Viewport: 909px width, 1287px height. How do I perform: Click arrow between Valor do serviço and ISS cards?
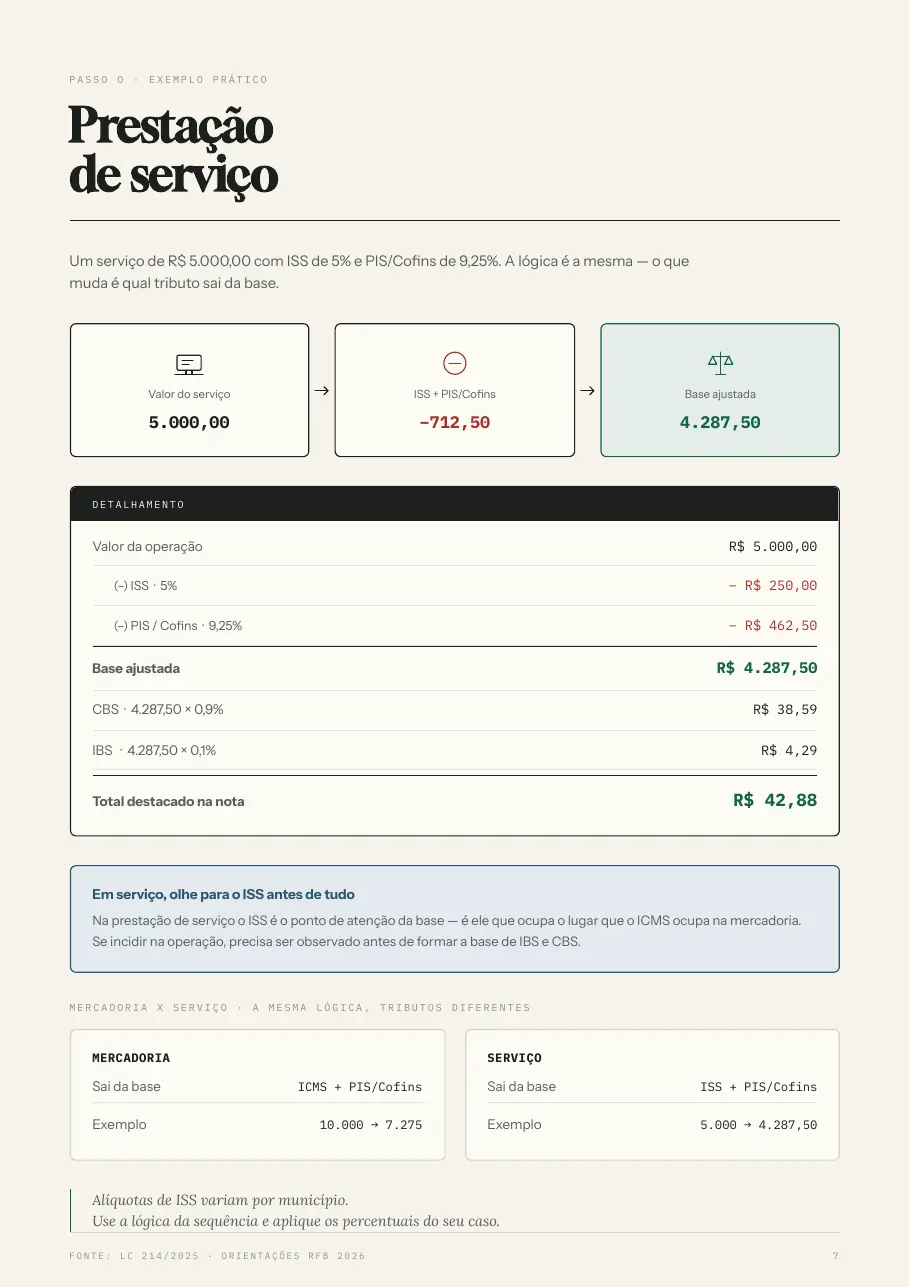[x=321, y=391]
